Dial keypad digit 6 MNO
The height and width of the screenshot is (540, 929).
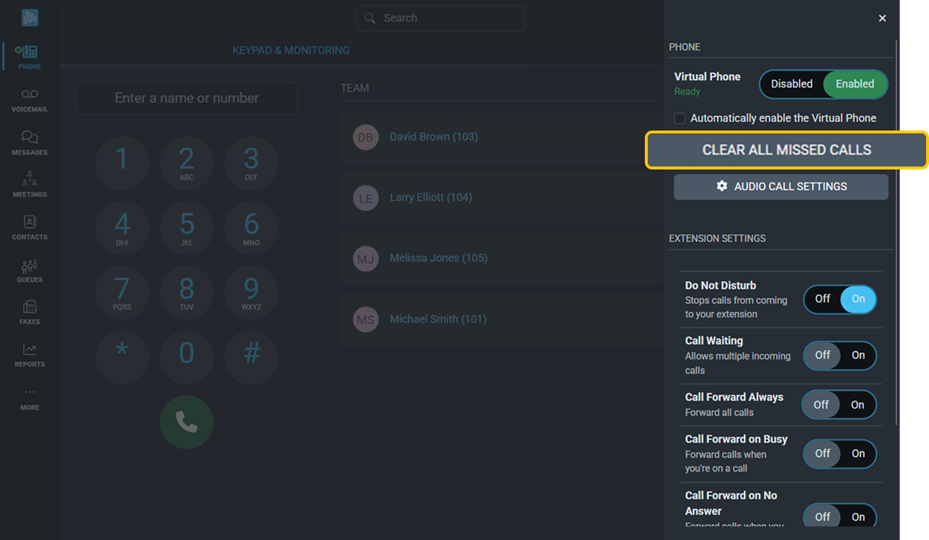pos(251,228)
